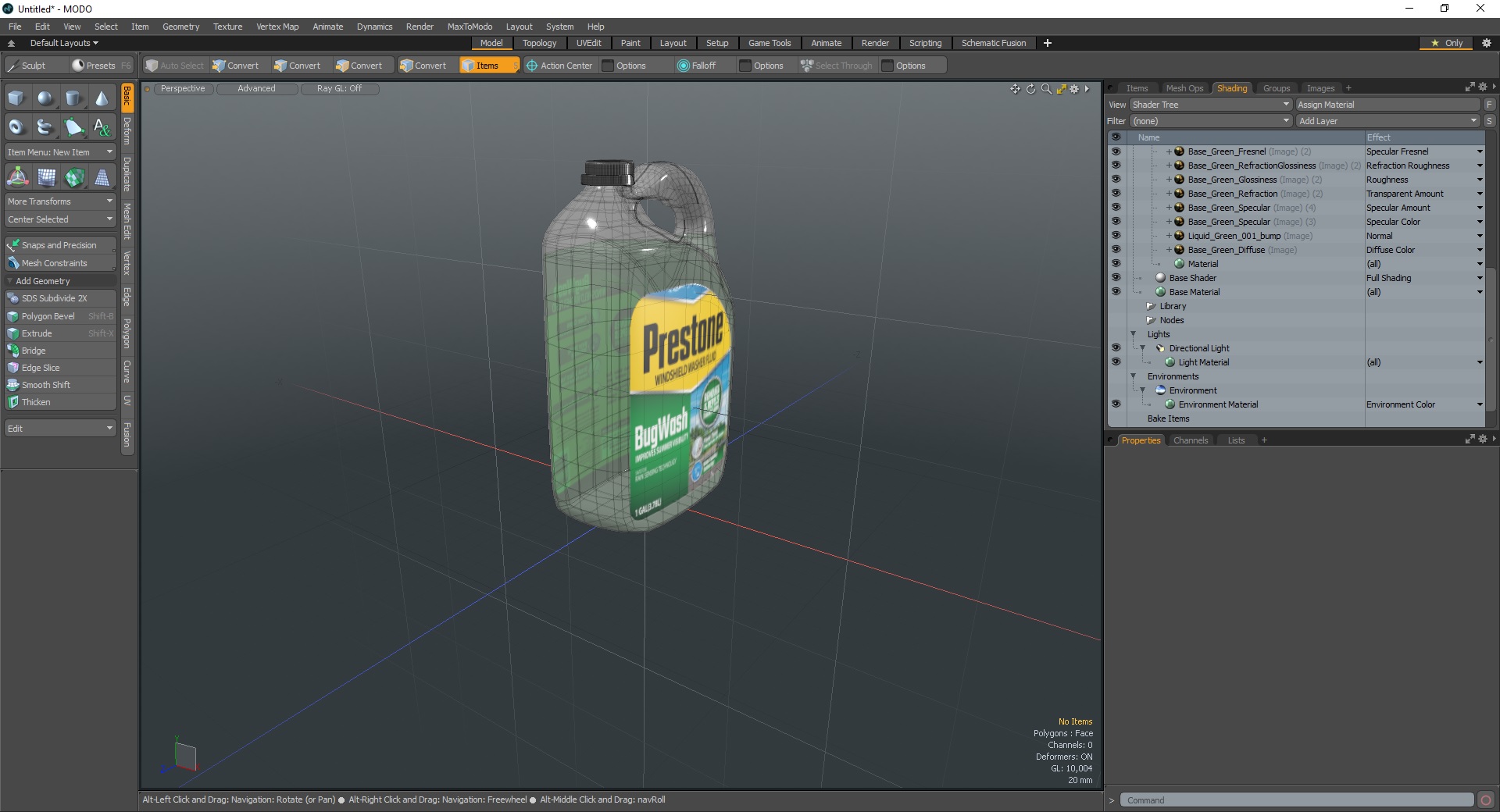
Task: Click the Edge Slice tool
Action: (61, 368)
